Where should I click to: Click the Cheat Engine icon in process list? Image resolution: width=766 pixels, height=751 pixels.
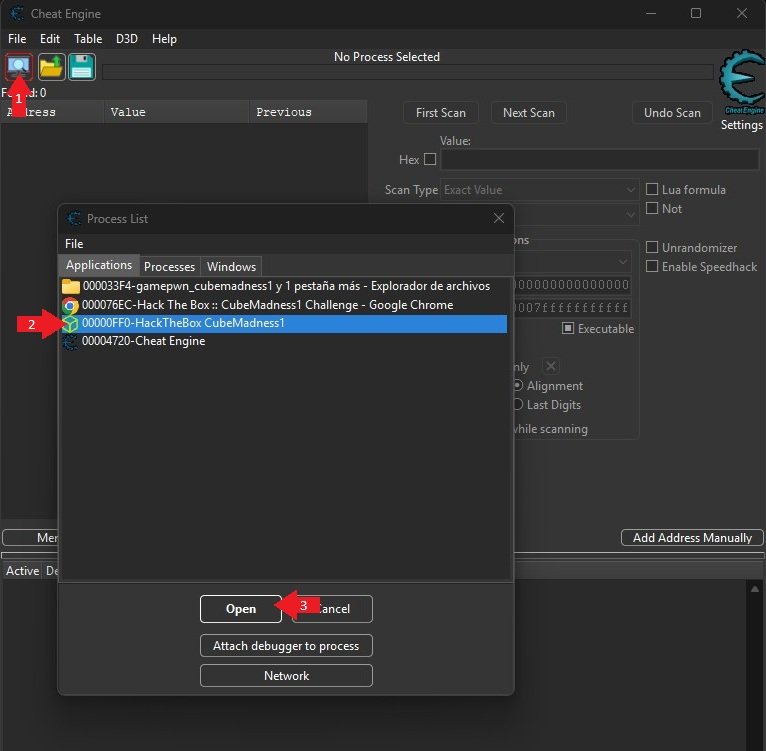pos(70,342)
